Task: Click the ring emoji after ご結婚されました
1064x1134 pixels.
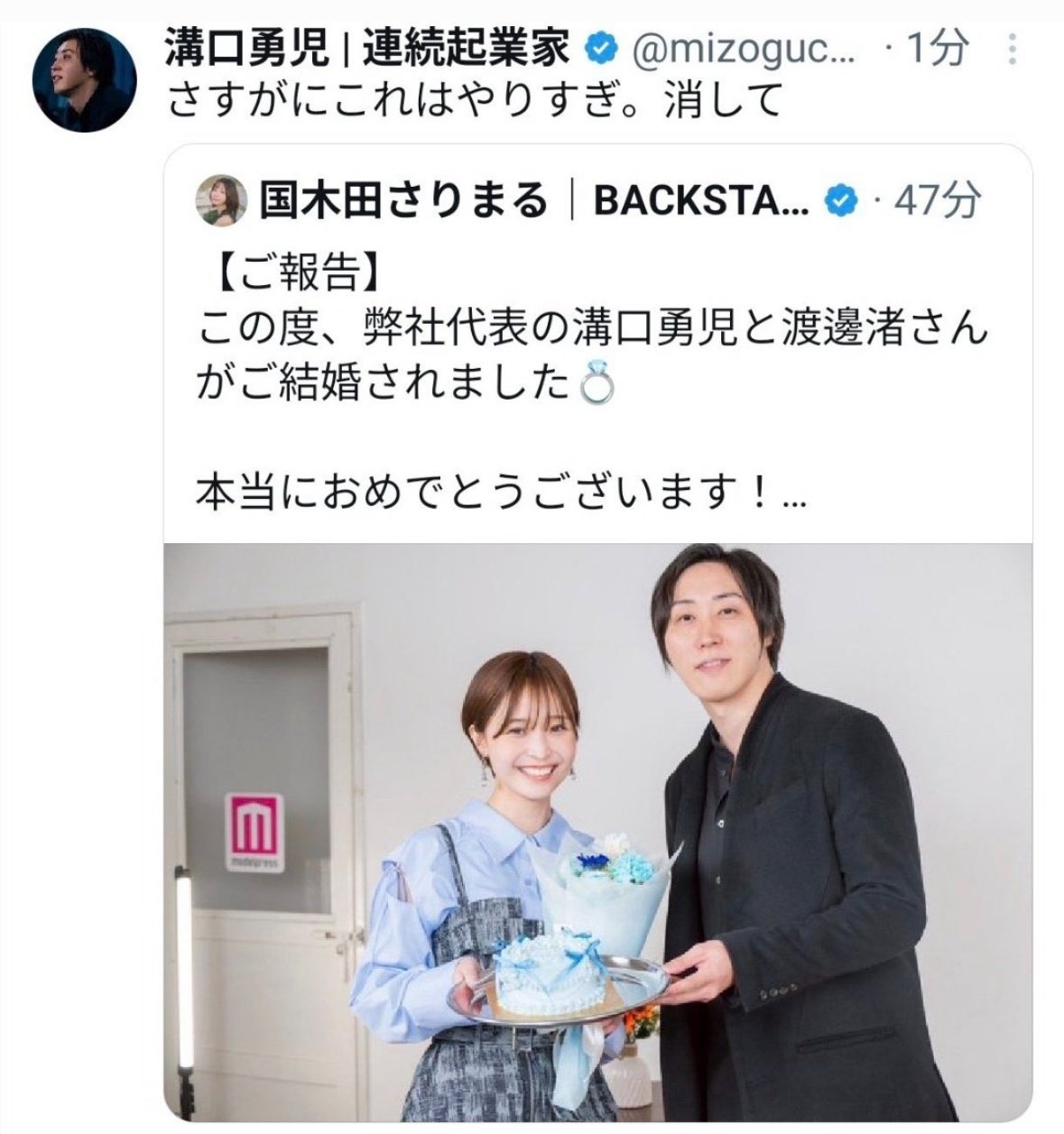Action: coord(600,385)
